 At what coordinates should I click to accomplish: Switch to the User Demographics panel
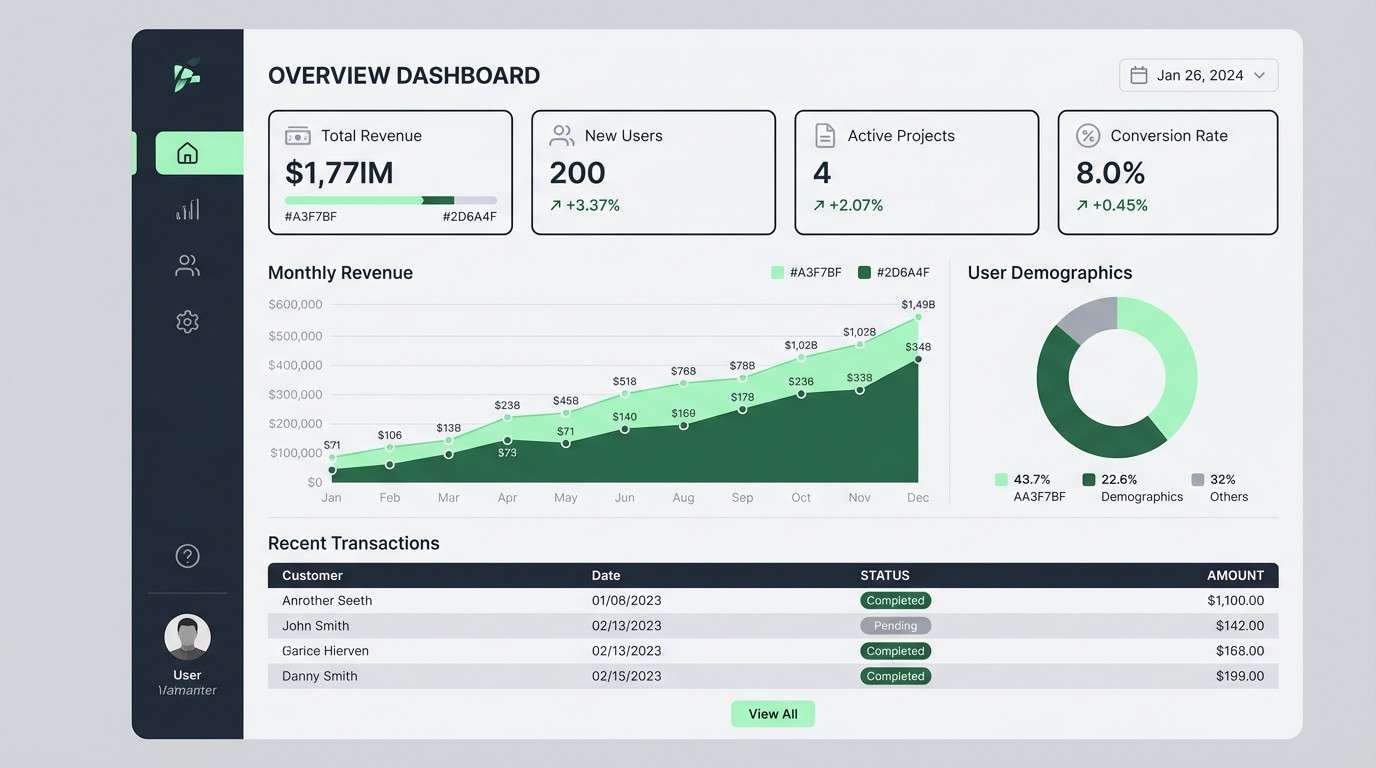[1049, 272]
